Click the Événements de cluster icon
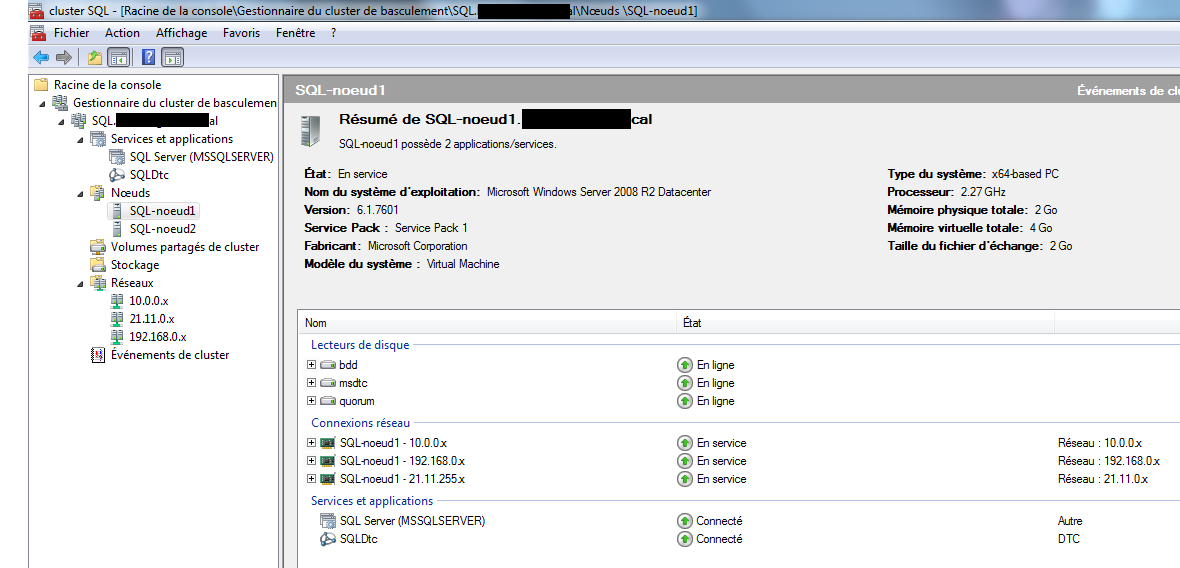The image size is (1180, 568). point(98,355)
